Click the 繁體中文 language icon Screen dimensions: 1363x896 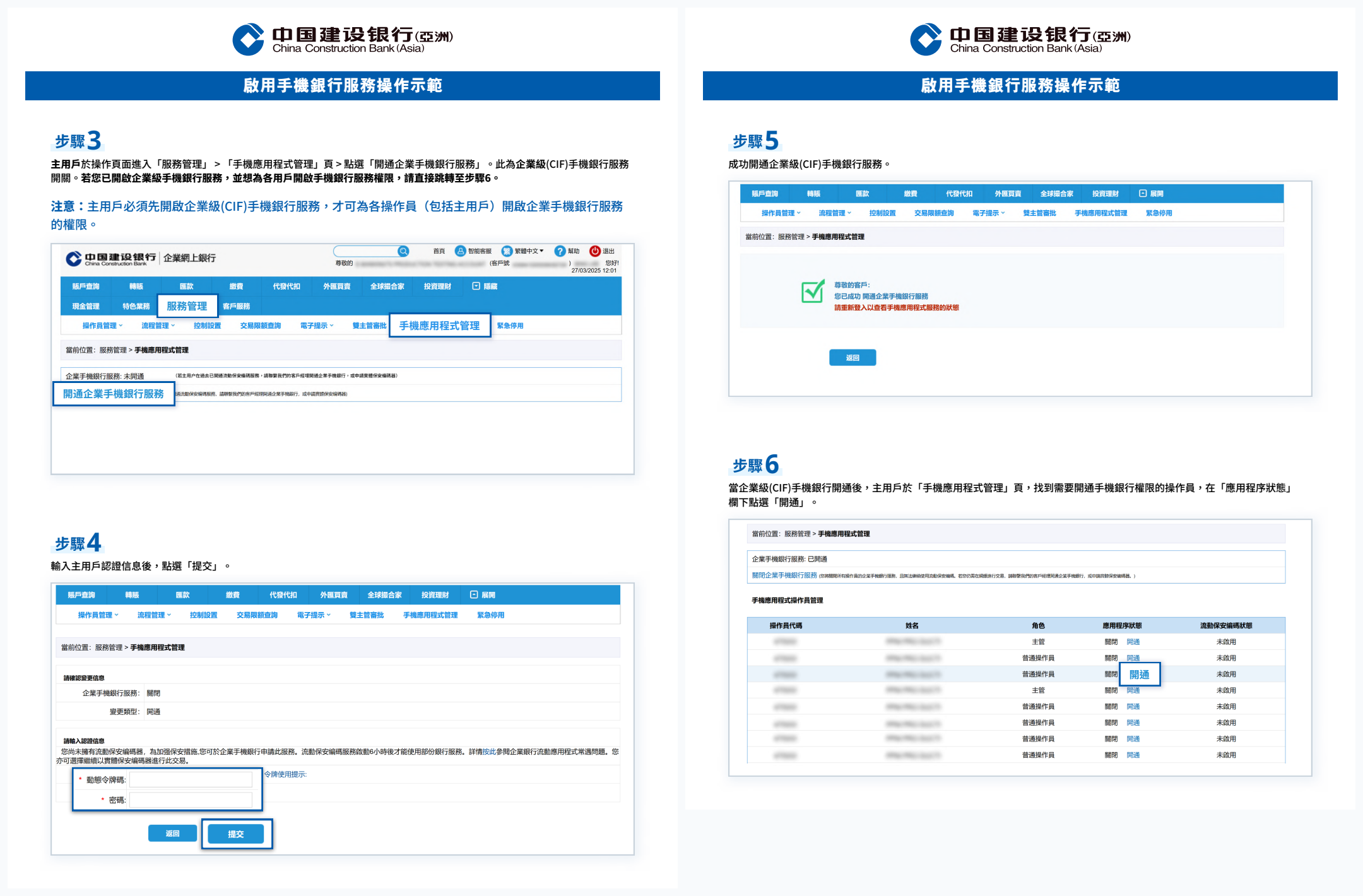507,251
